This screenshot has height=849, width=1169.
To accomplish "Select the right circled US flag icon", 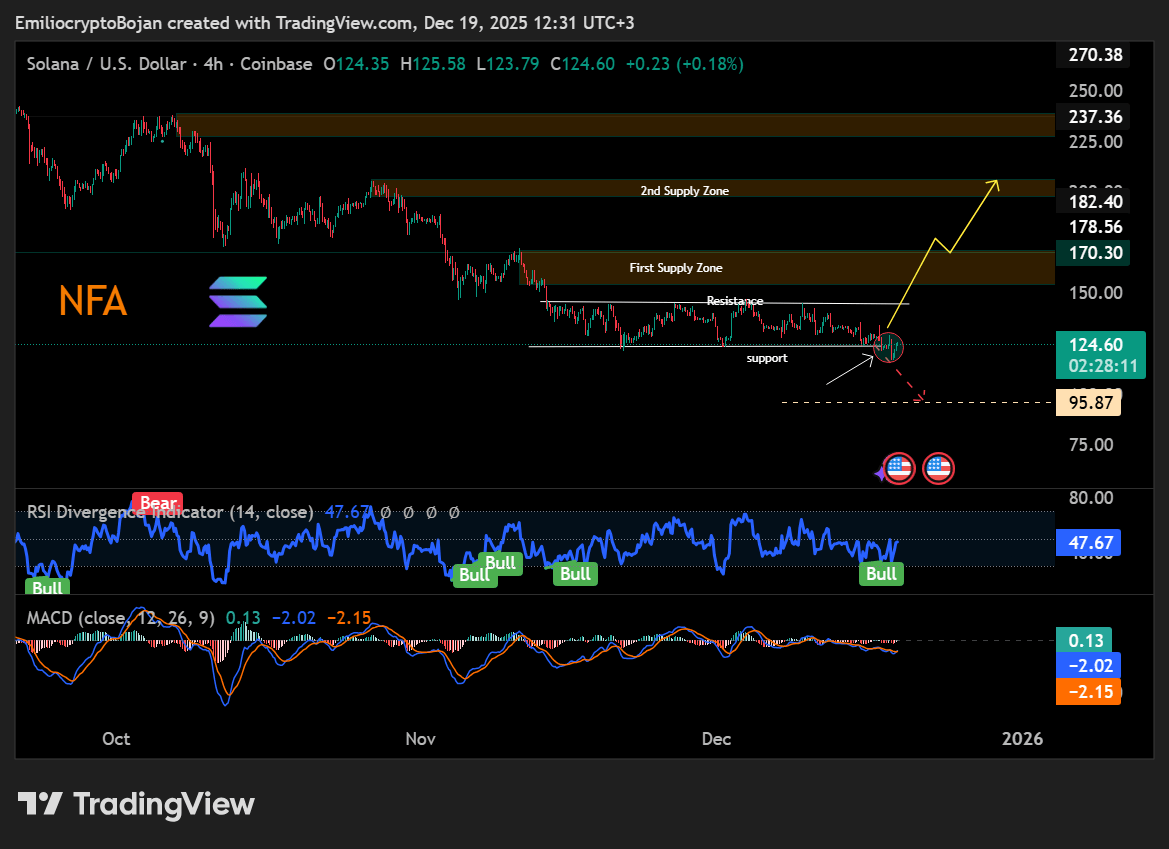I will [938, 468].
